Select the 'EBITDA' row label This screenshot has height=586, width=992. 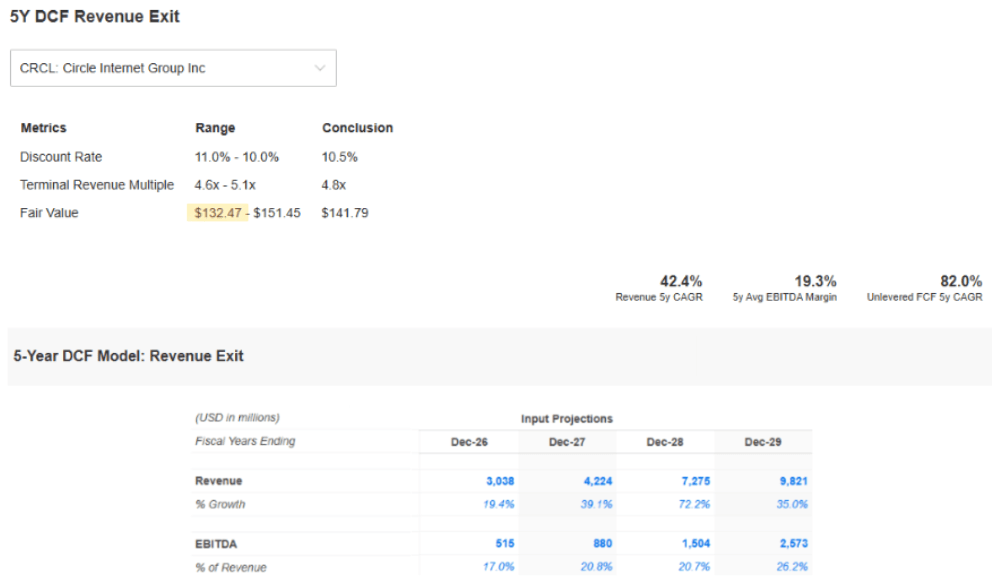(216, 544)
